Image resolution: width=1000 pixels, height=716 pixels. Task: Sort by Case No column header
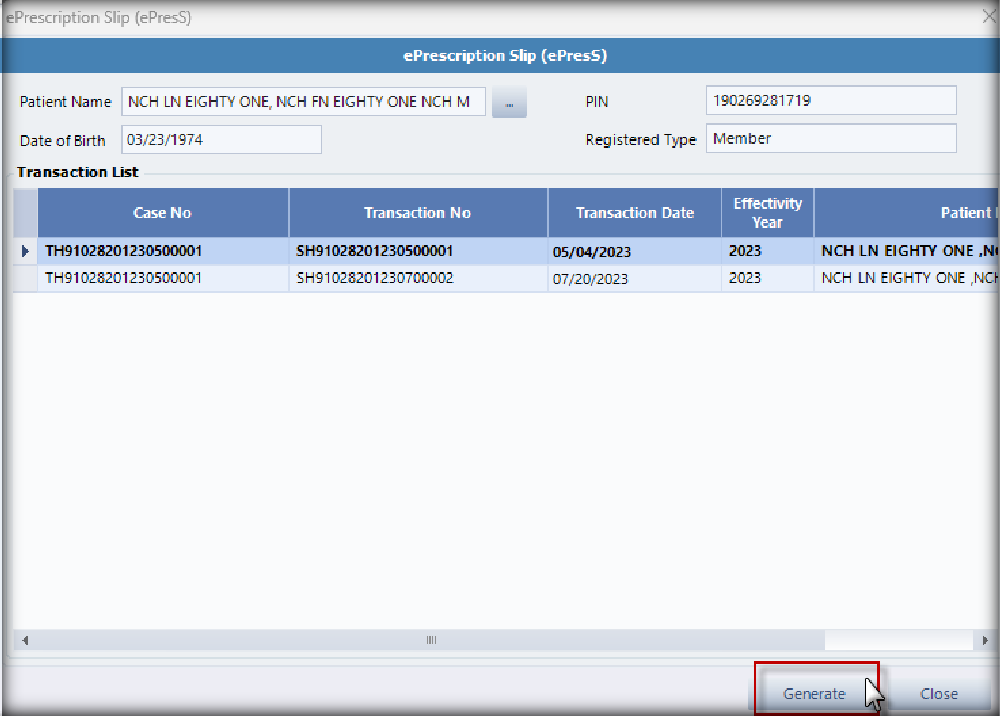pyautogui.click(x=162, y=213)
